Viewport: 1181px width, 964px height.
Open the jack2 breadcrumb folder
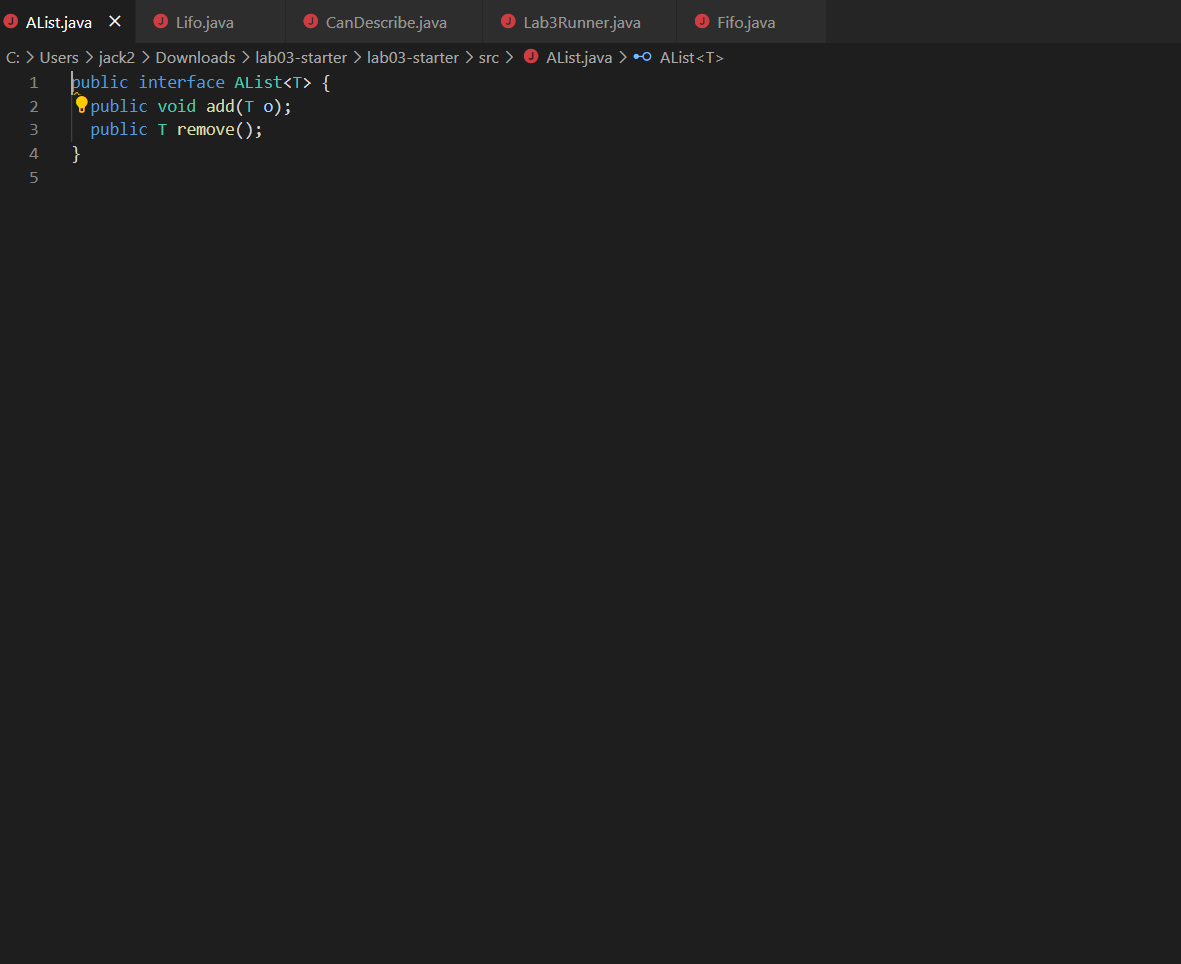[x=117, y=57]
